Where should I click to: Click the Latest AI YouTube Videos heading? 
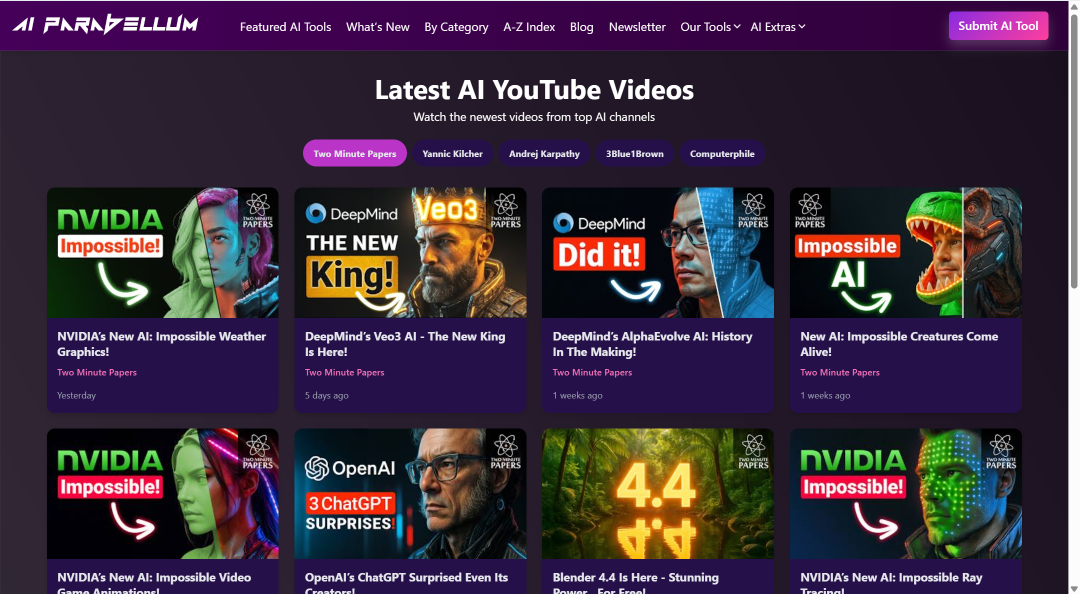click(x=534, y=90)
